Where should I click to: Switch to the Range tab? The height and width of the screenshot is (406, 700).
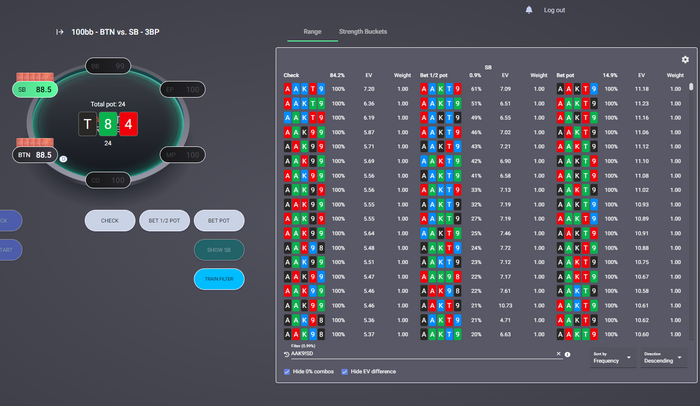click(x=312, y=32)
